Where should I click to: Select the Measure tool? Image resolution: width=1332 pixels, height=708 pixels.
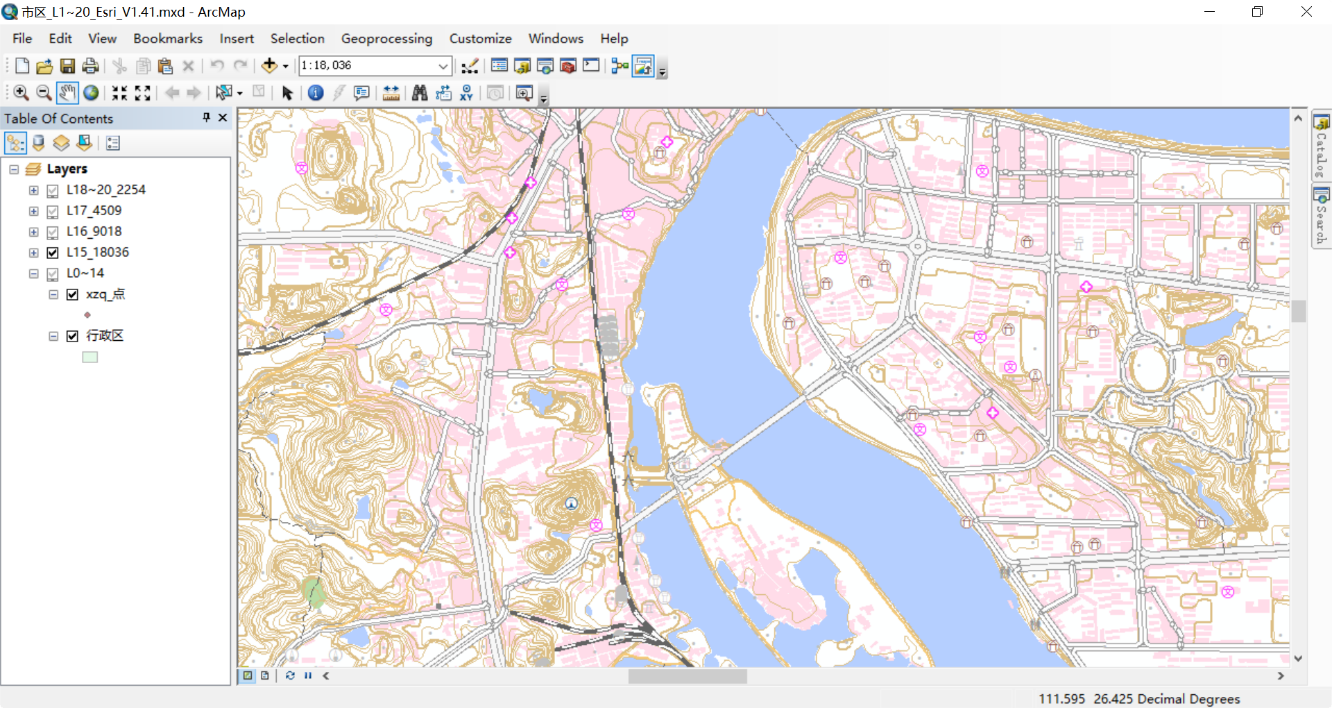[x=390, y=92]
